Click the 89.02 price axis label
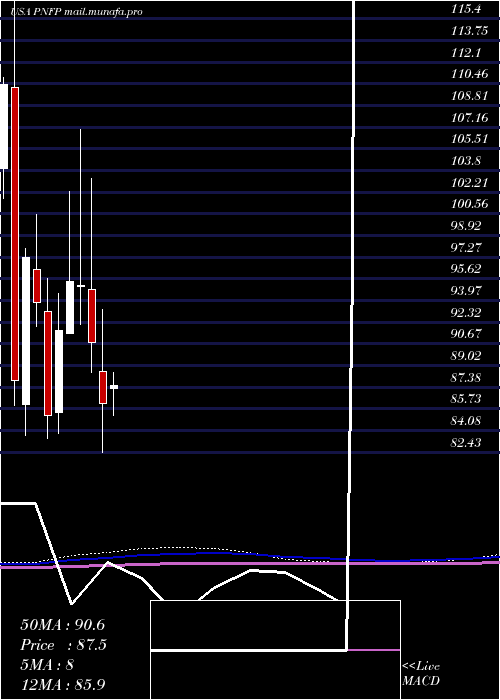Viewport: 500px width, 700px height. pos(466,356)
